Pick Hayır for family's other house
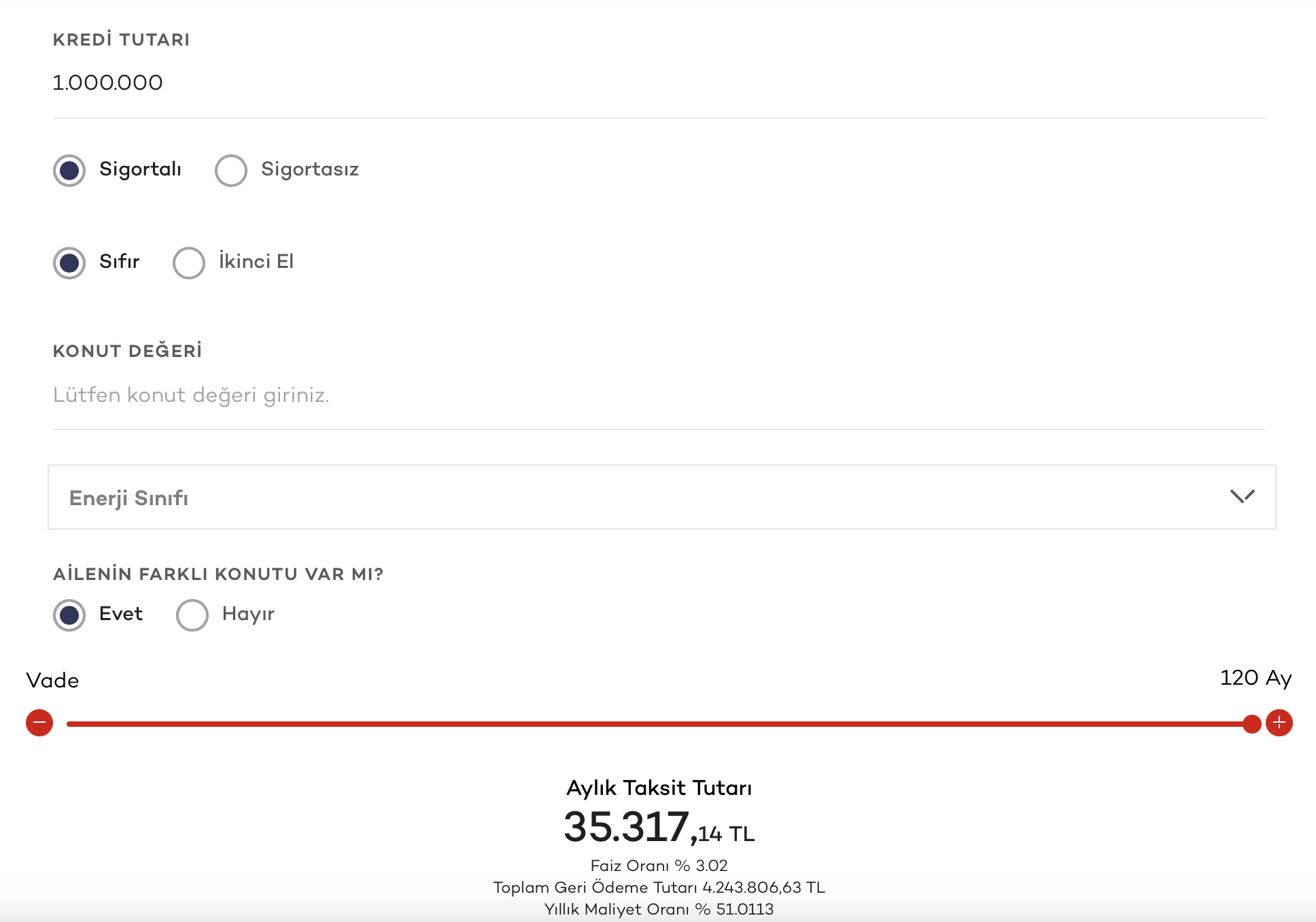This screenshot has width=1316, height=922. [x=192, y=615]
